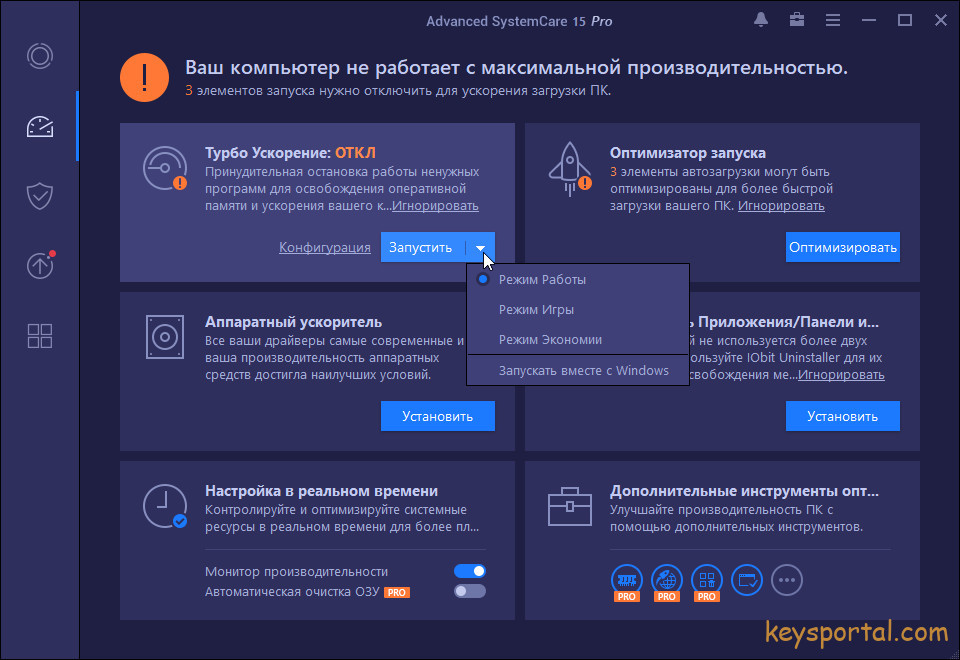The width and height of the screenshot is (960, 660).
Task: Turn off the Performance Monitor switch
Action: [x=469, y=571]
